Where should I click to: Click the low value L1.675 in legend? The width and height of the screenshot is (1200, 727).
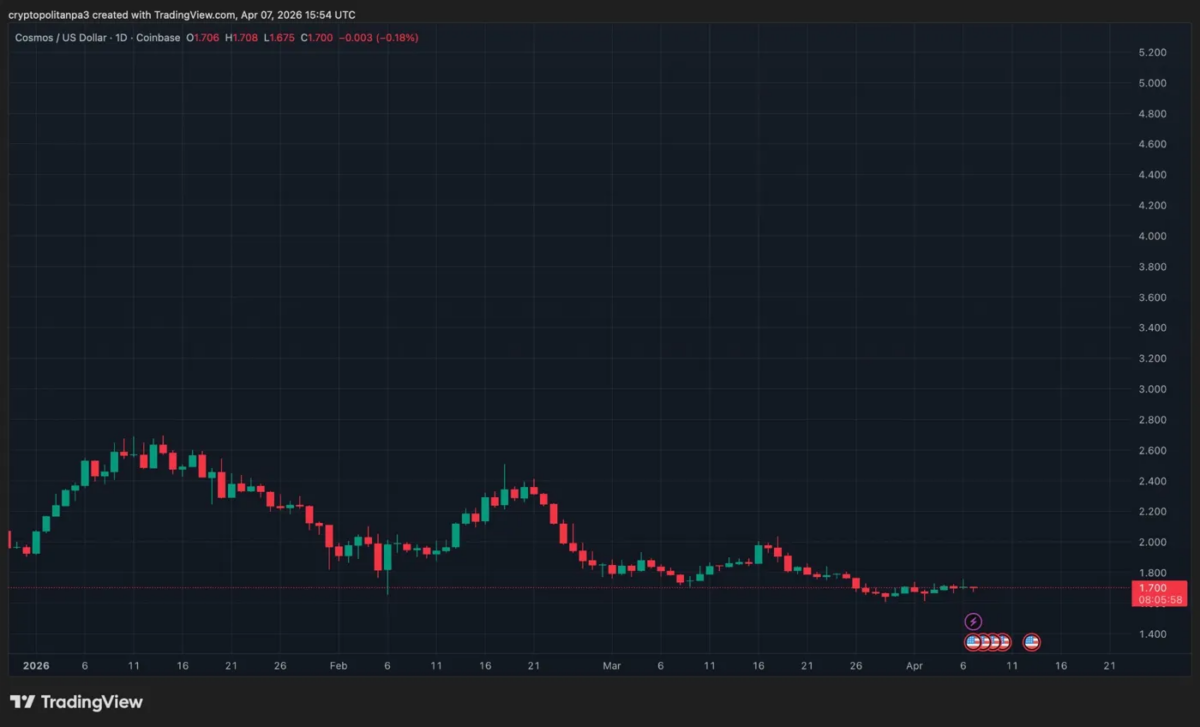pos(277,37)
